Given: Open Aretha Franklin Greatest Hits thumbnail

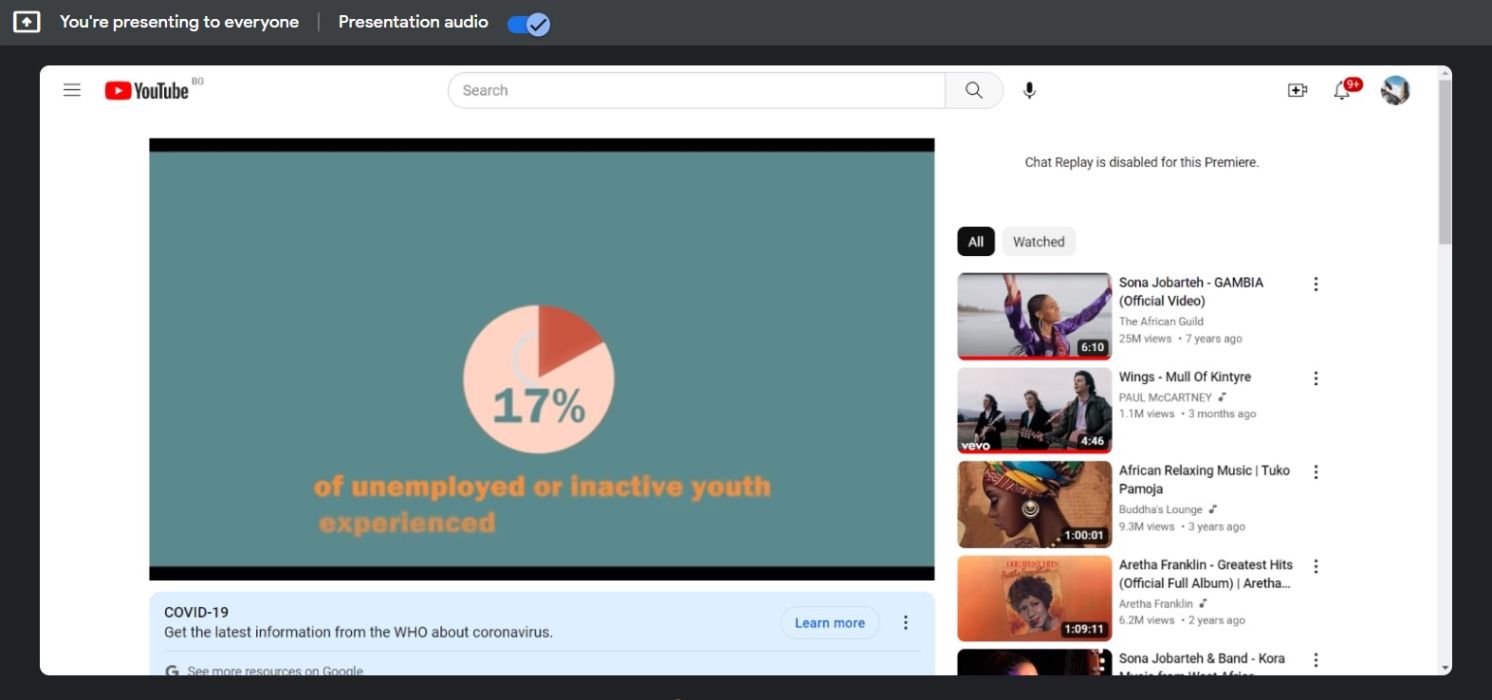Looking at the screenshot, I should [1034, 598].
